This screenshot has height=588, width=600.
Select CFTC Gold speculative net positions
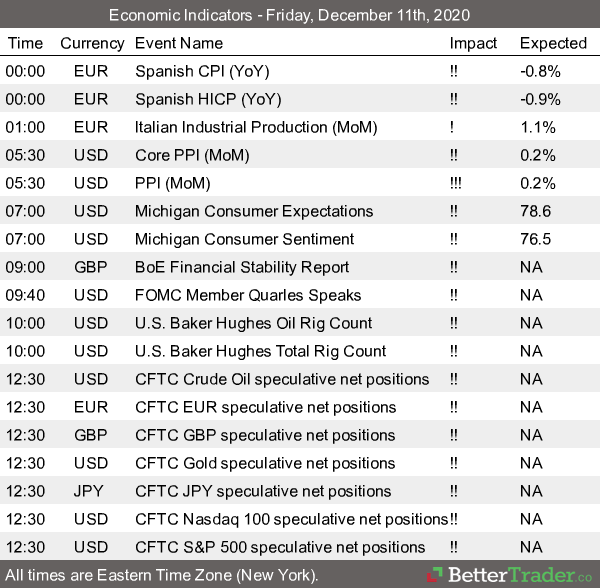[x=265, y=463]
